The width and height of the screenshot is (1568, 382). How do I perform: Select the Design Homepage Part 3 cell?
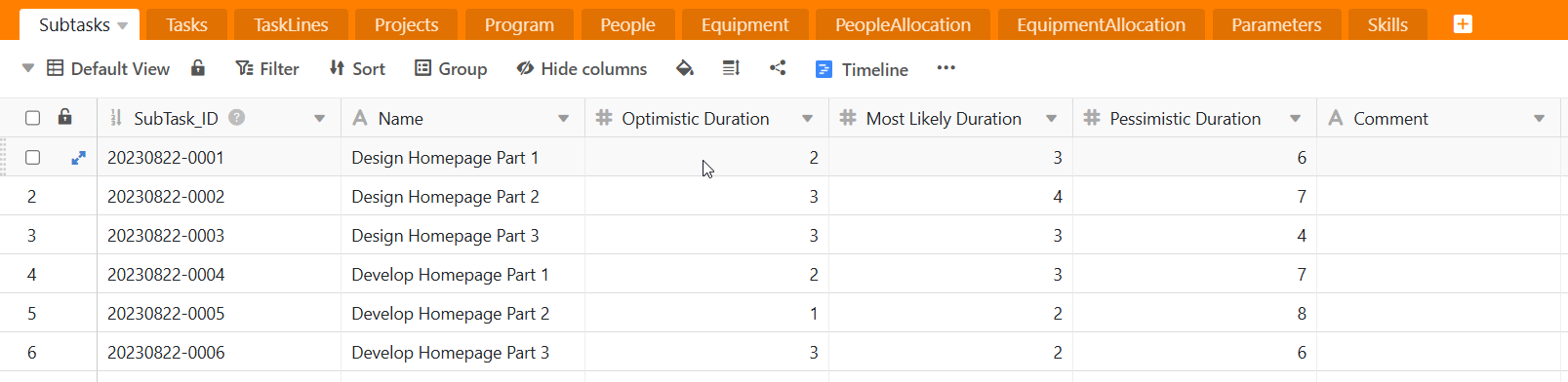(462, 235)
